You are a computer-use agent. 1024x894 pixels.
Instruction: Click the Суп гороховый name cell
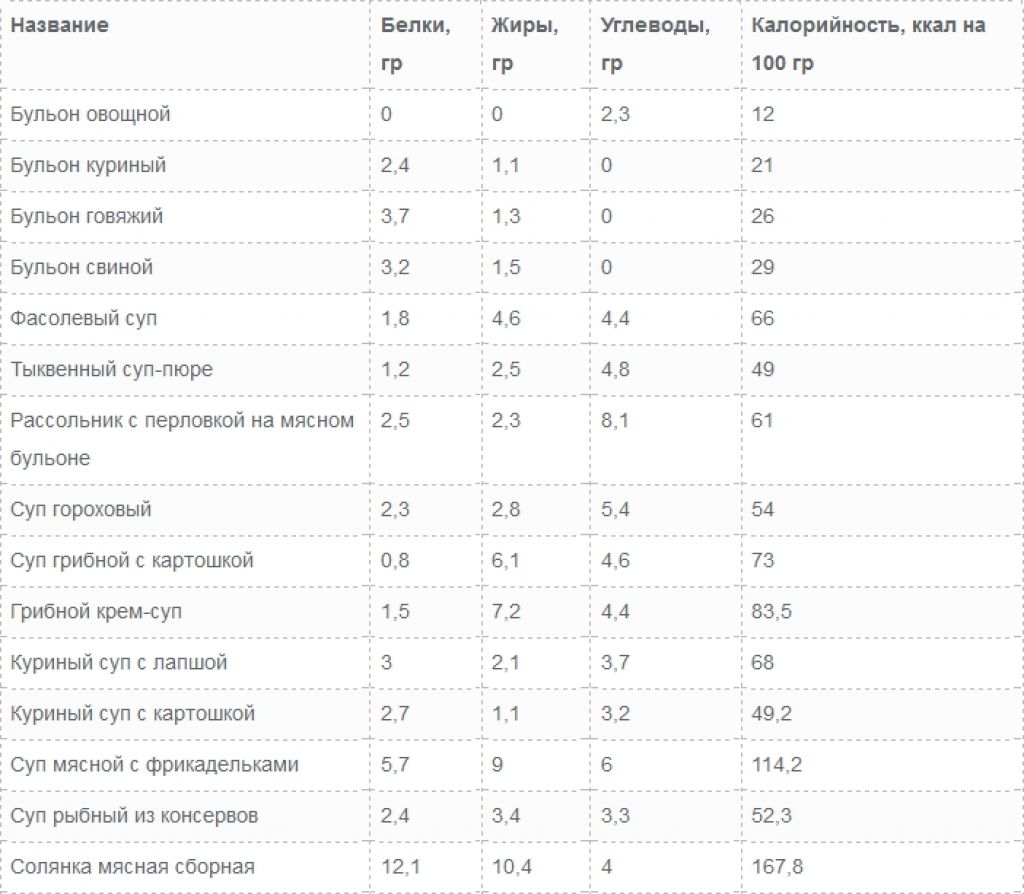click(81, 509)
